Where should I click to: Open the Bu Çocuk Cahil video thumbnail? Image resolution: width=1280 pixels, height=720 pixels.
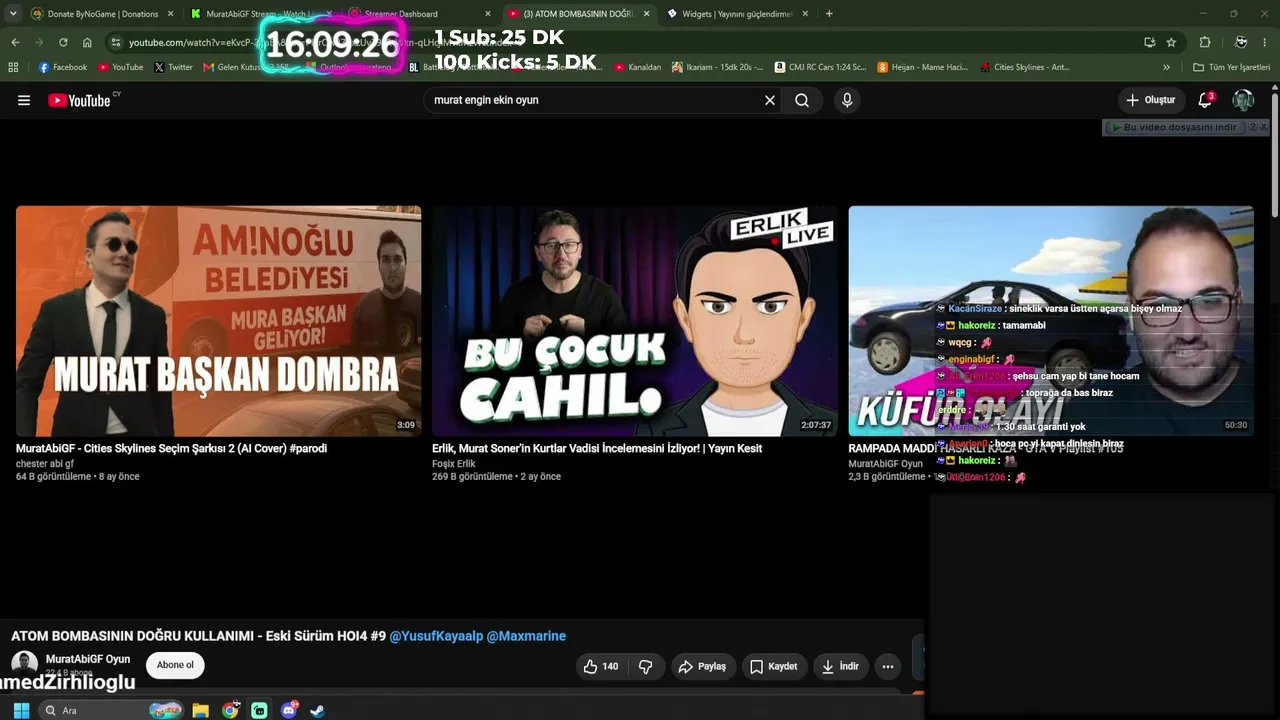635,321
